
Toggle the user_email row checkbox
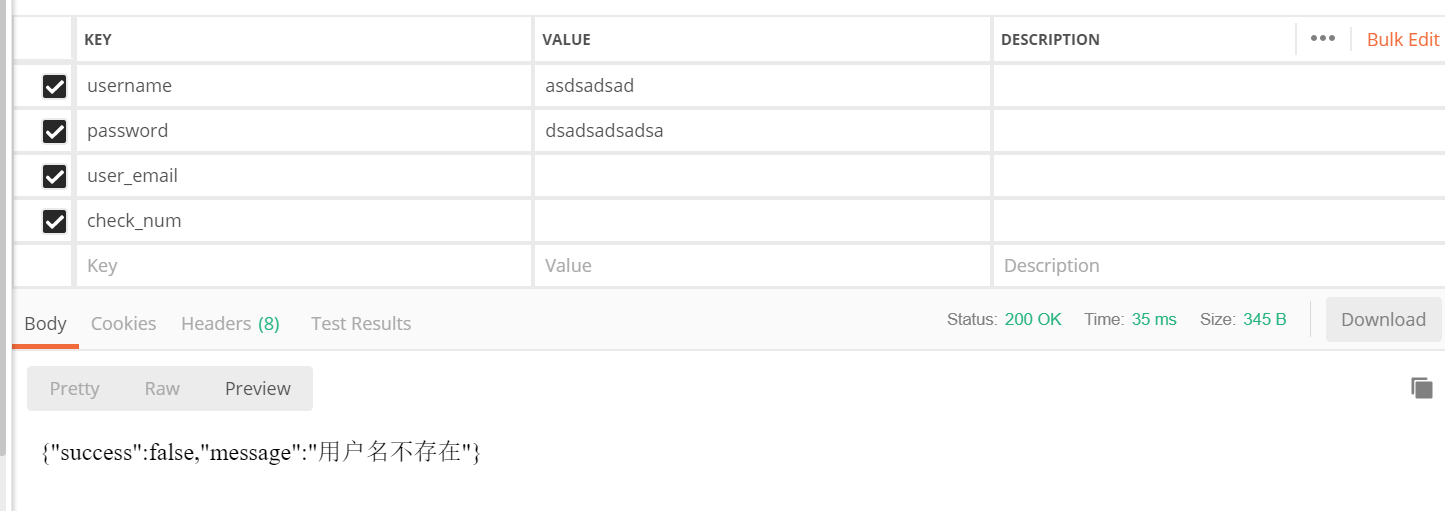(x=54, y=176)
